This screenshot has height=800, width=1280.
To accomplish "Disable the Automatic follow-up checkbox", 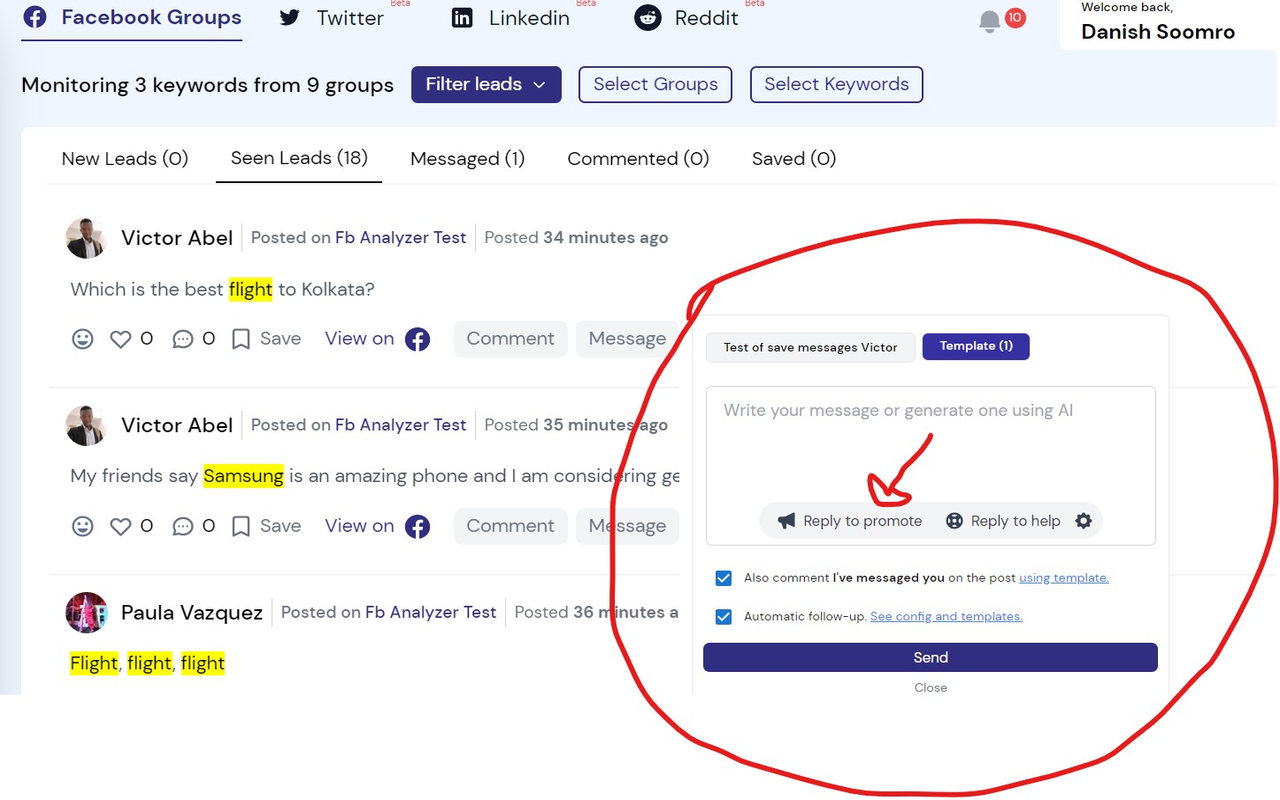I will tap(724, 617).
